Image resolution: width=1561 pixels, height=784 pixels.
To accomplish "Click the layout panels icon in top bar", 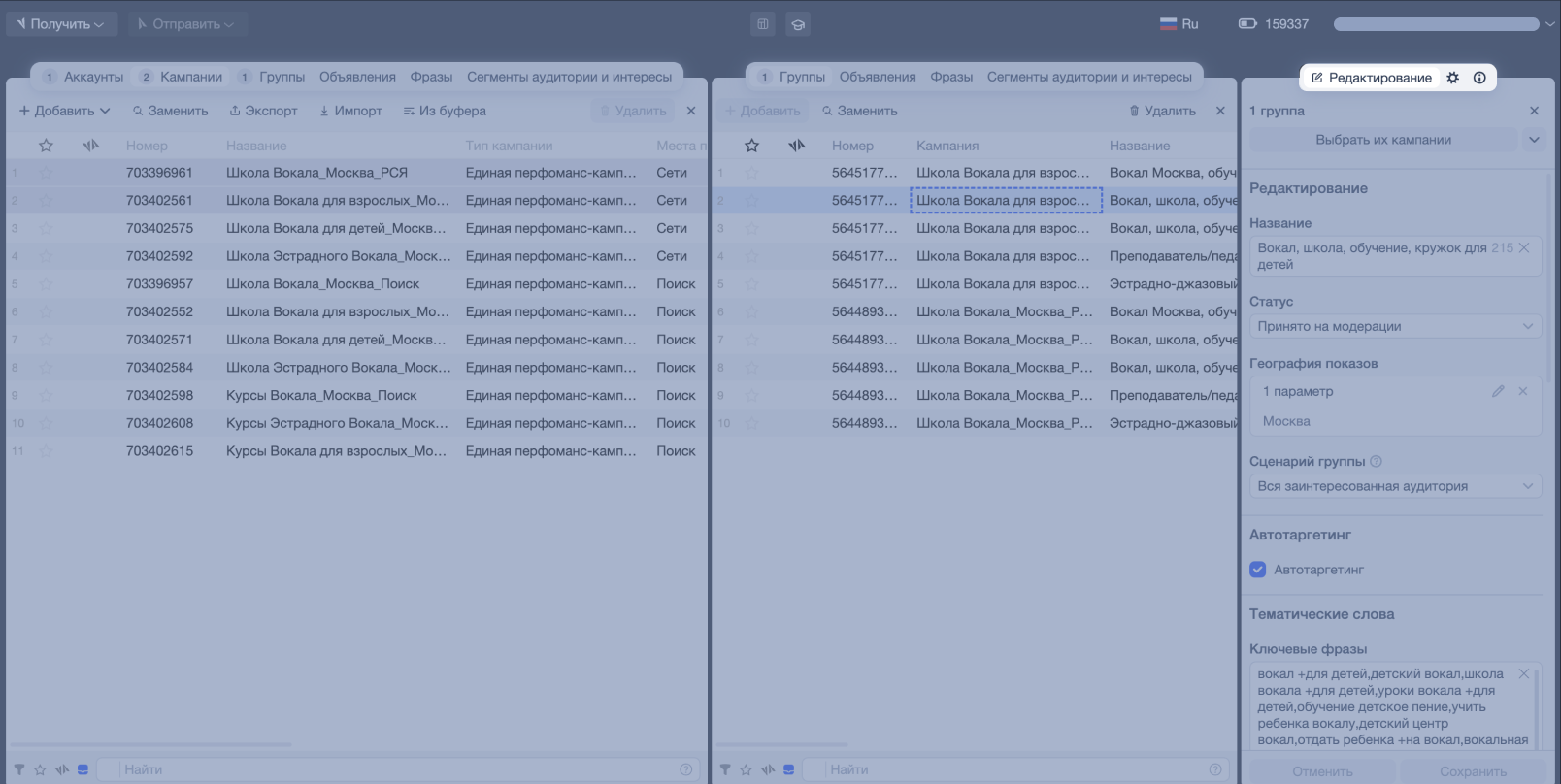I will pyautogui.click(x=763, y=24).
